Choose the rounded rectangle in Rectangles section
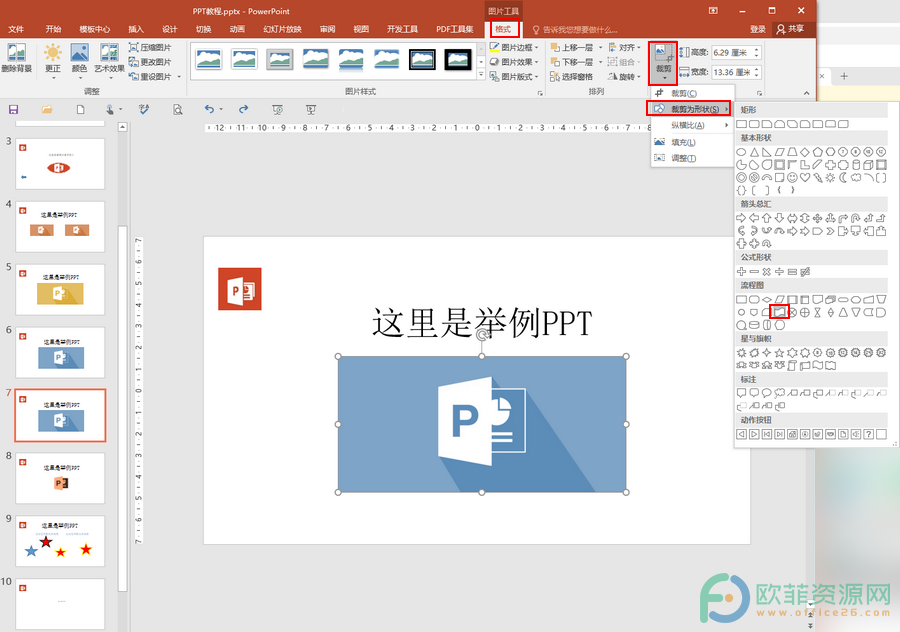The image size is (900, 632). [x=754, y=124]
